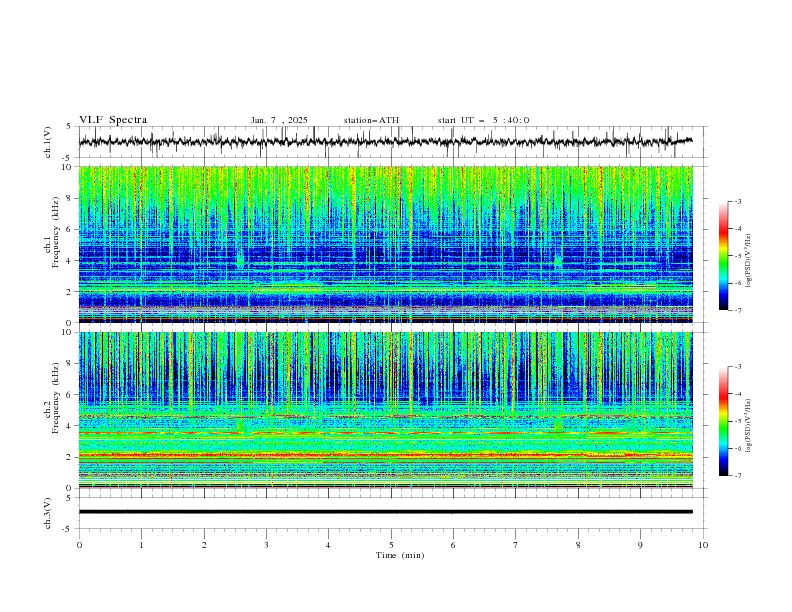Click the "Time (min)" axis title

pyautogui.click(x=400, y=555)
